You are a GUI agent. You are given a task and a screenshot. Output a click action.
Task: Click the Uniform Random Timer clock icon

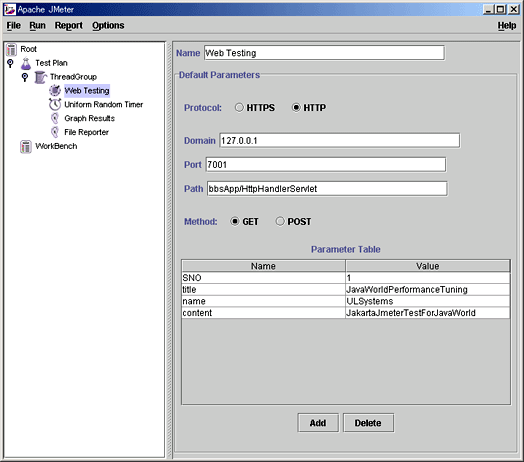(x=55, y=104)
